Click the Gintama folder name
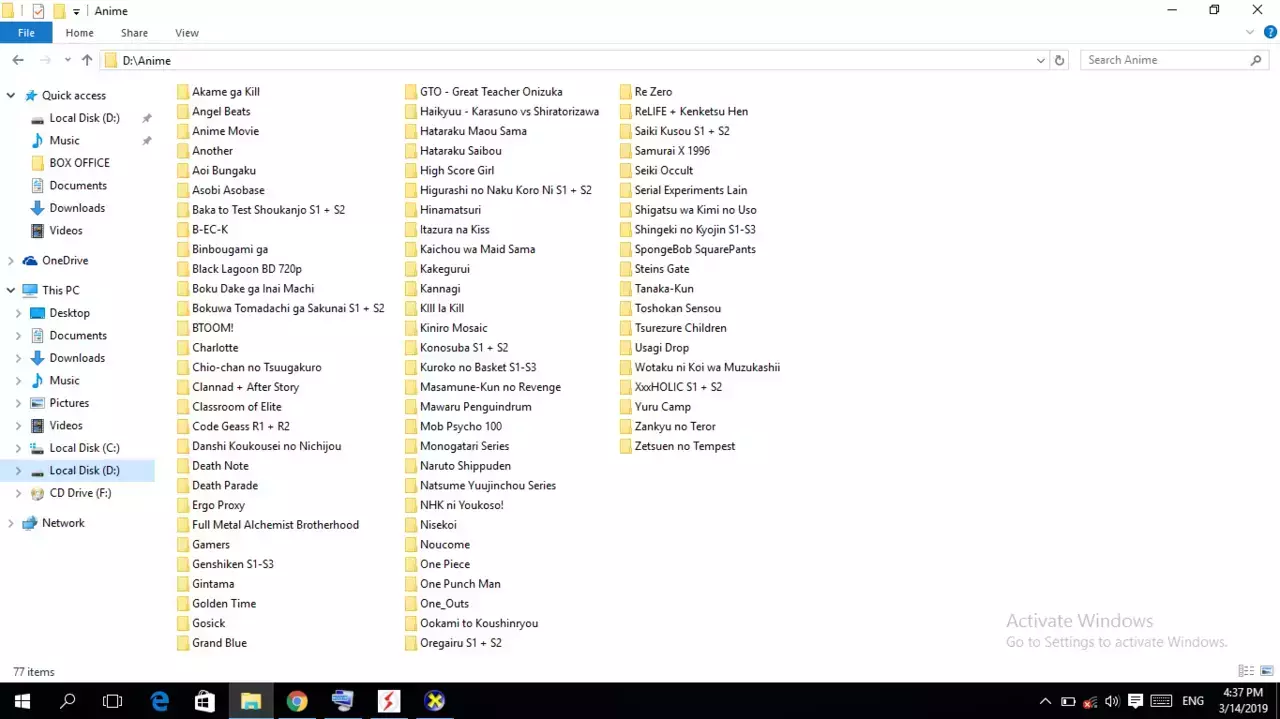 pyautogui.click(x=213, y=584)
